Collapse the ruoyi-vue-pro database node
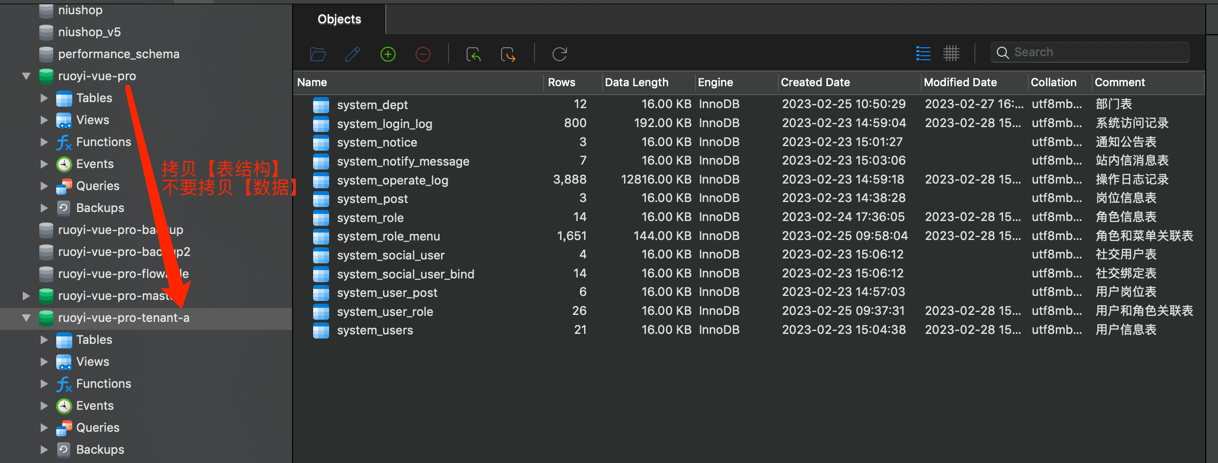 tap(26, 76)
